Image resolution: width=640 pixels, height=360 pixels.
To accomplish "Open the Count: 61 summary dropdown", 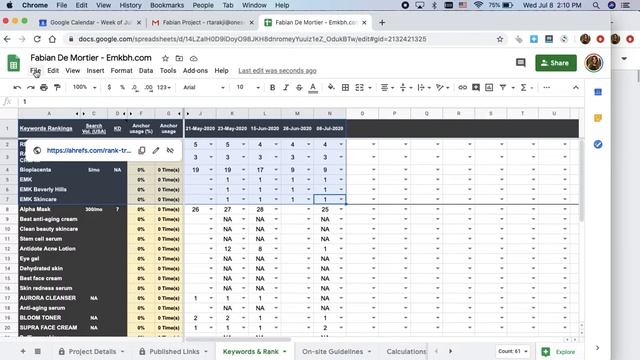I will point(512,351).
